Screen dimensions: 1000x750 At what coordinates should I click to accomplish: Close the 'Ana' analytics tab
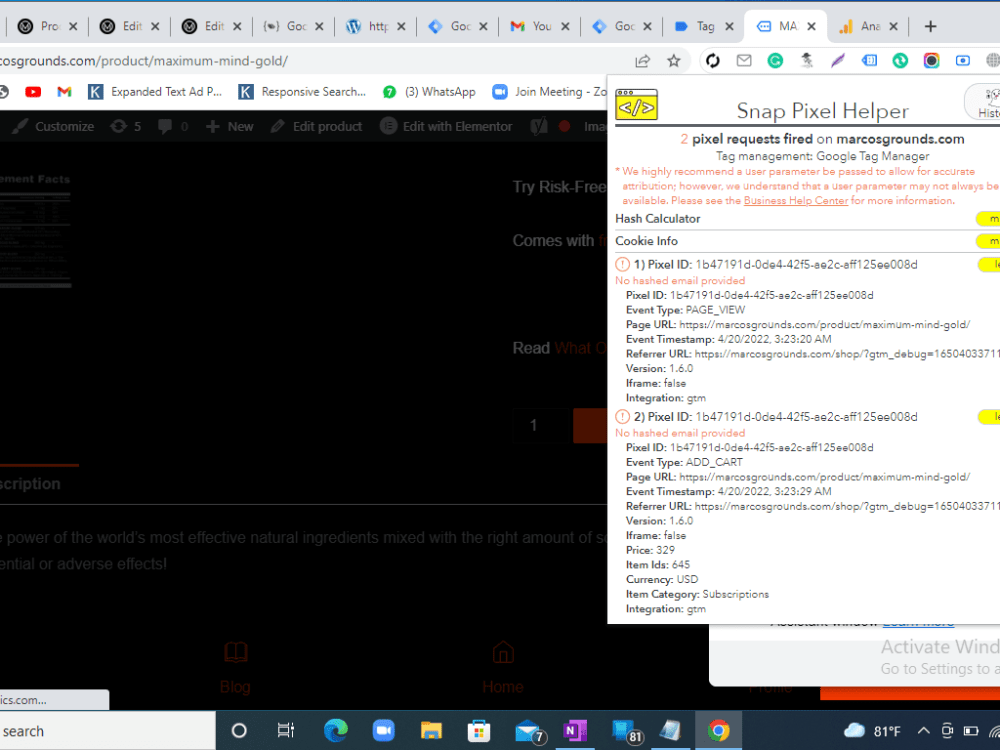tap(893, 26)
